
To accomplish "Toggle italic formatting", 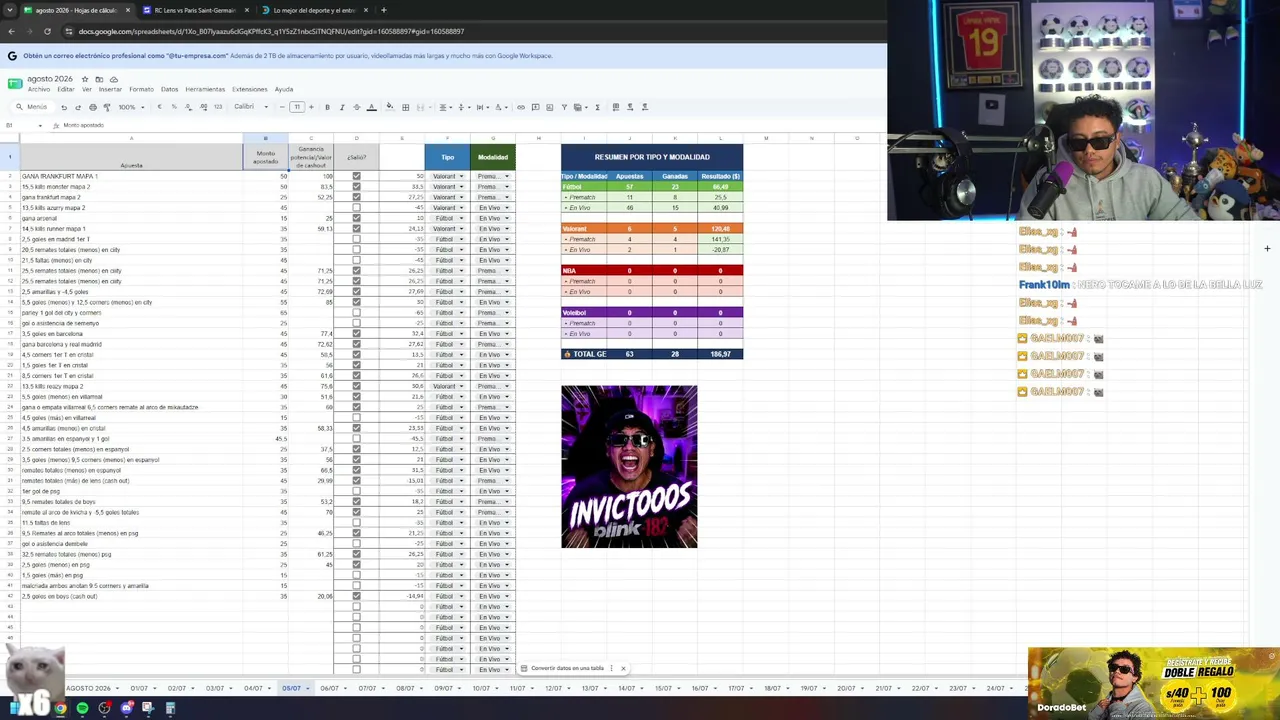I will pos(342,107).
